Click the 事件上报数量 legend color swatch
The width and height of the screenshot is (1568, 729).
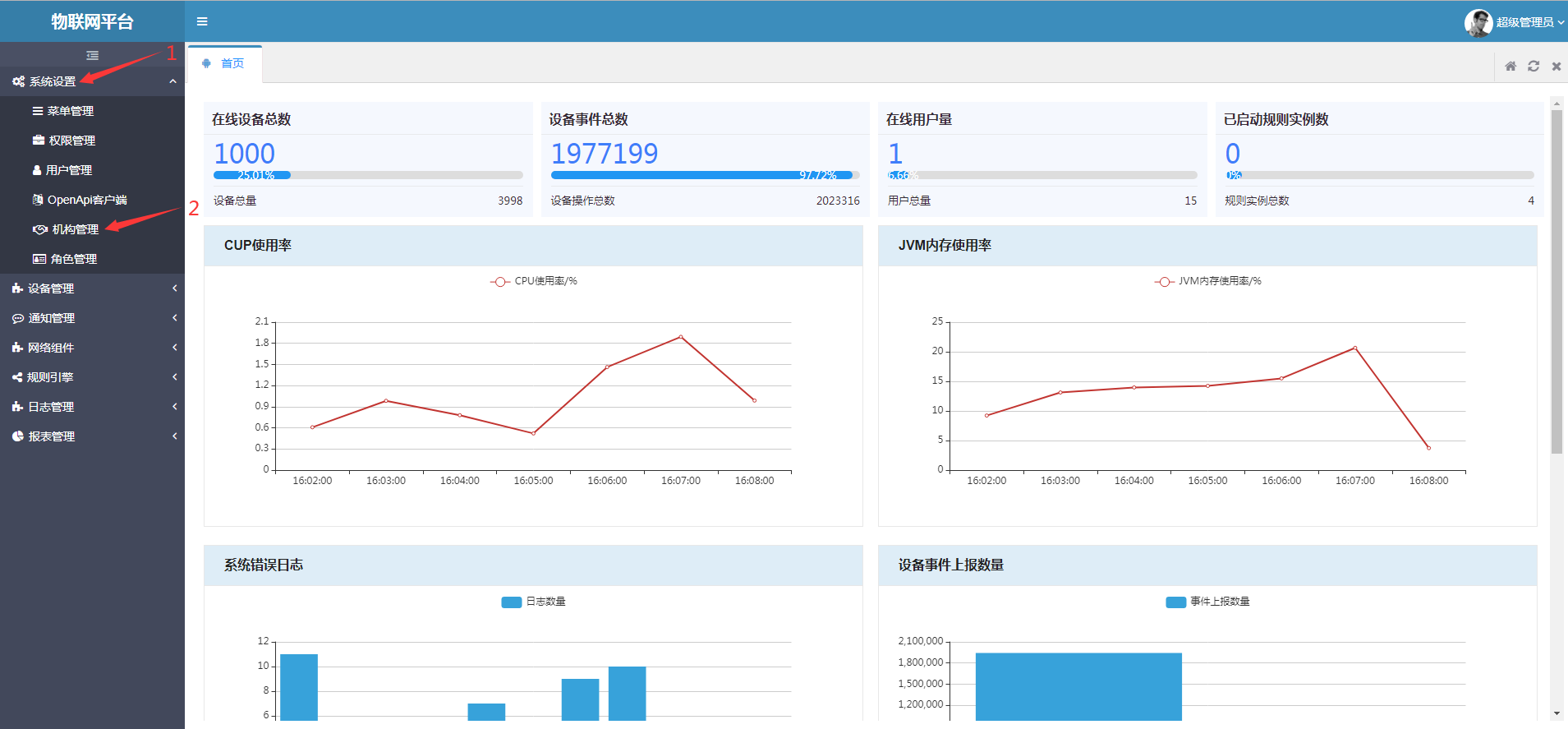(1175, 602)
